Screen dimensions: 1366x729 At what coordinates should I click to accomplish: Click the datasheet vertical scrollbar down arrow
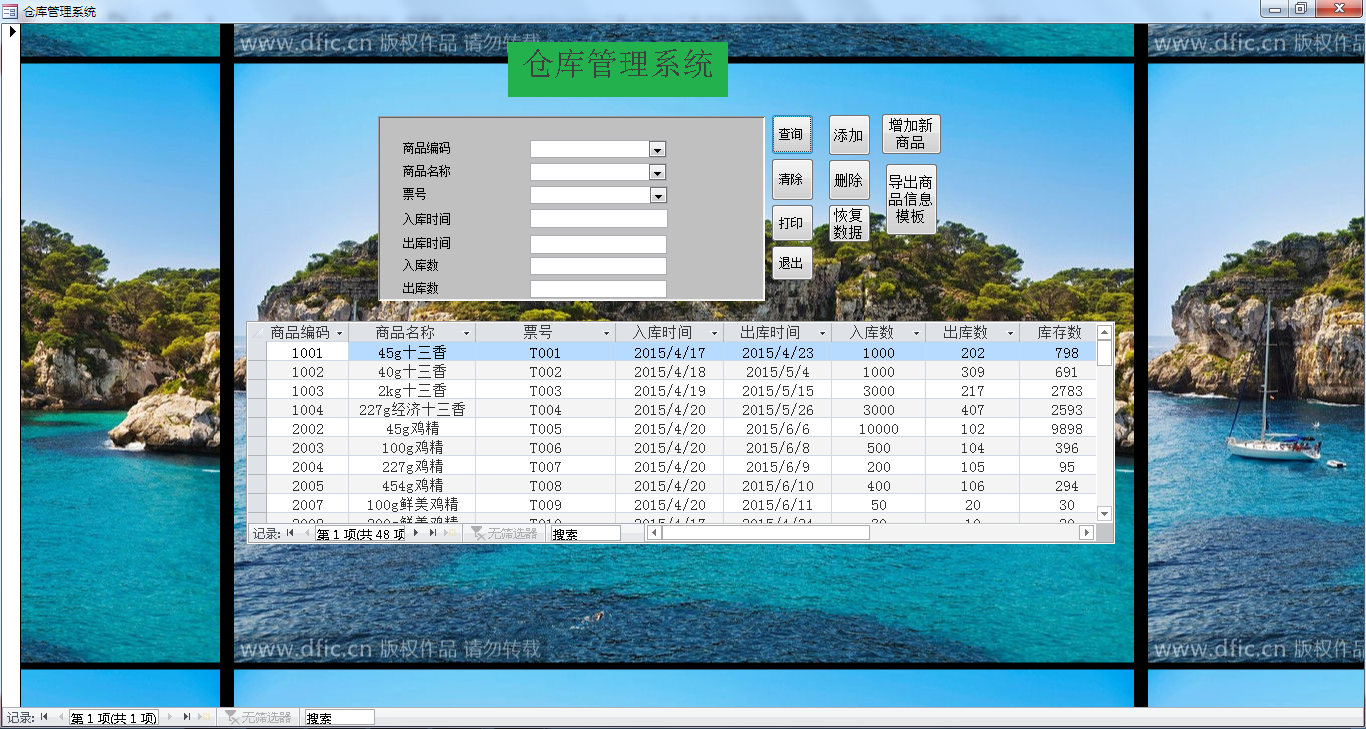[x=1104, y=513]
